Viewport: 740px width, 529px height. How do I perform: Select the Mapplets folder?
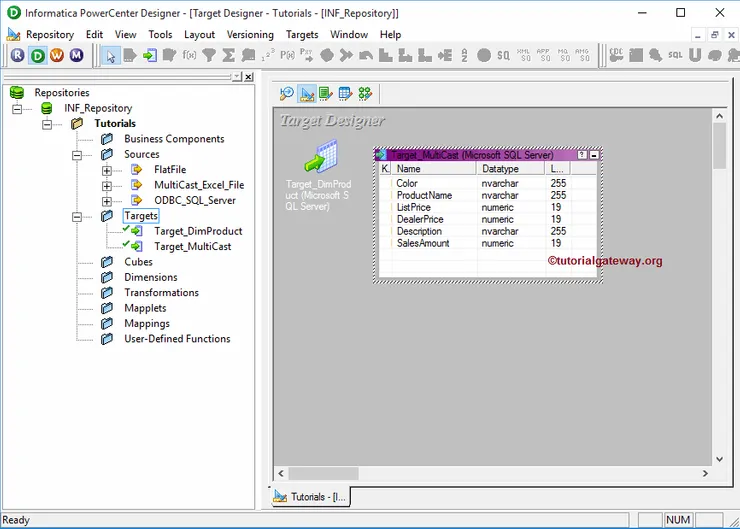[145, 308]
